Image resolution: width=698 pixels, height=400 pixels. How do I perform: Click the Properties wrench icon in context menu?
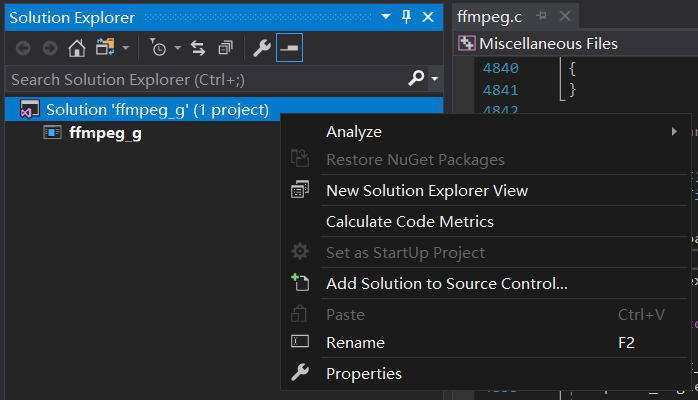pos(300,373)
